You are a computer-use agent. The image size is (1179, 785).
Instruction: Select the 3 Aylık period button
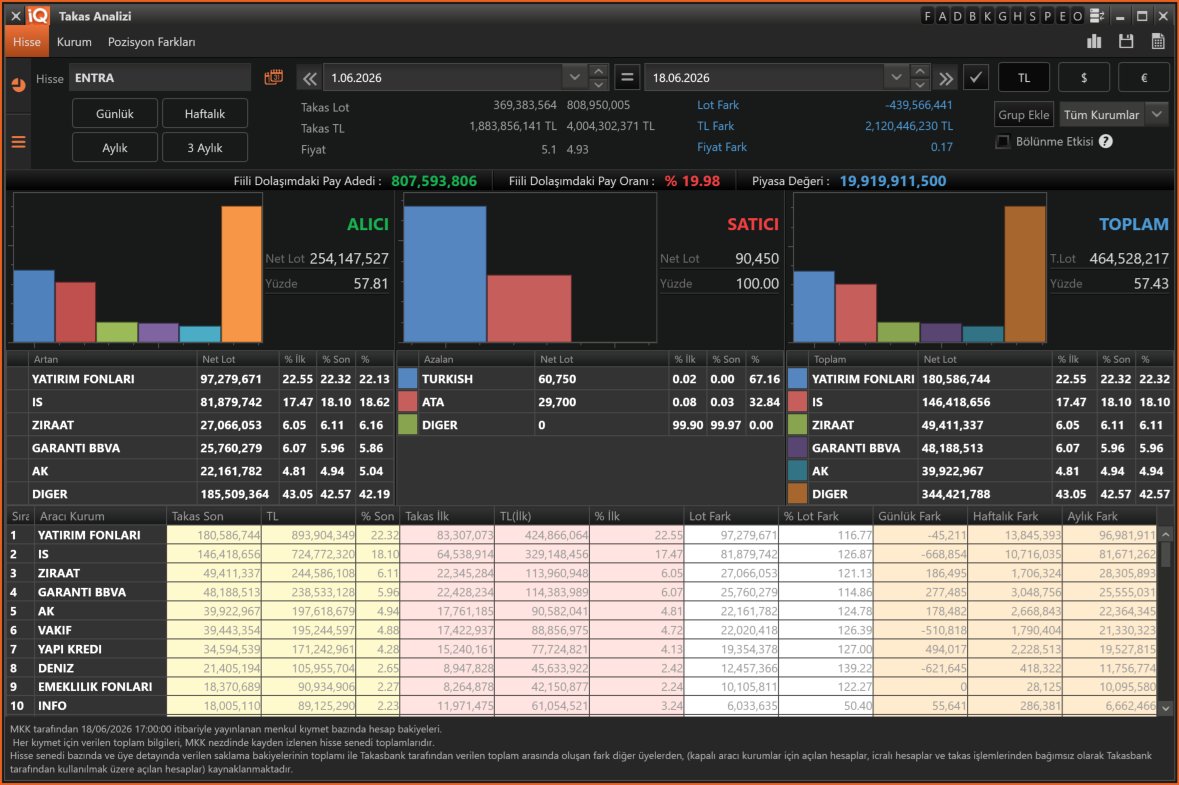pyautogui.click(x=205, y=147)
